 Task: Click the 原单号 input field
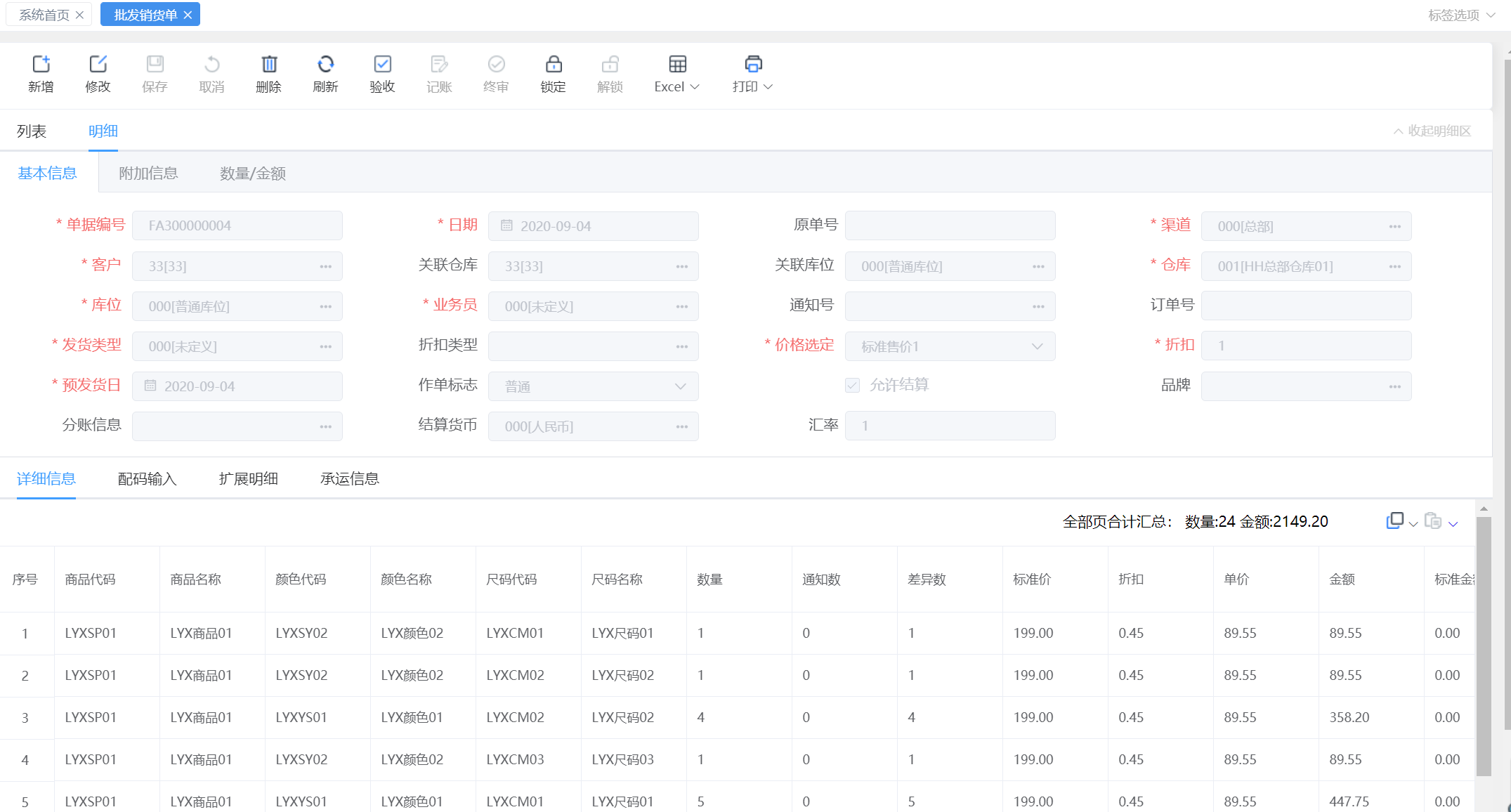click(x=950, y=225)
